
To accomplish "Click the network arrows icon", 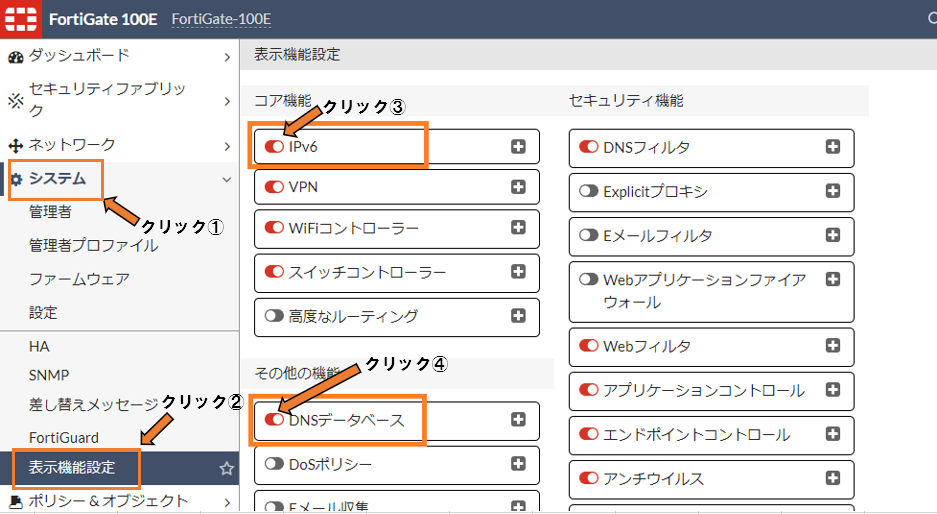I will pyautogui.click(x=16, y=145).
